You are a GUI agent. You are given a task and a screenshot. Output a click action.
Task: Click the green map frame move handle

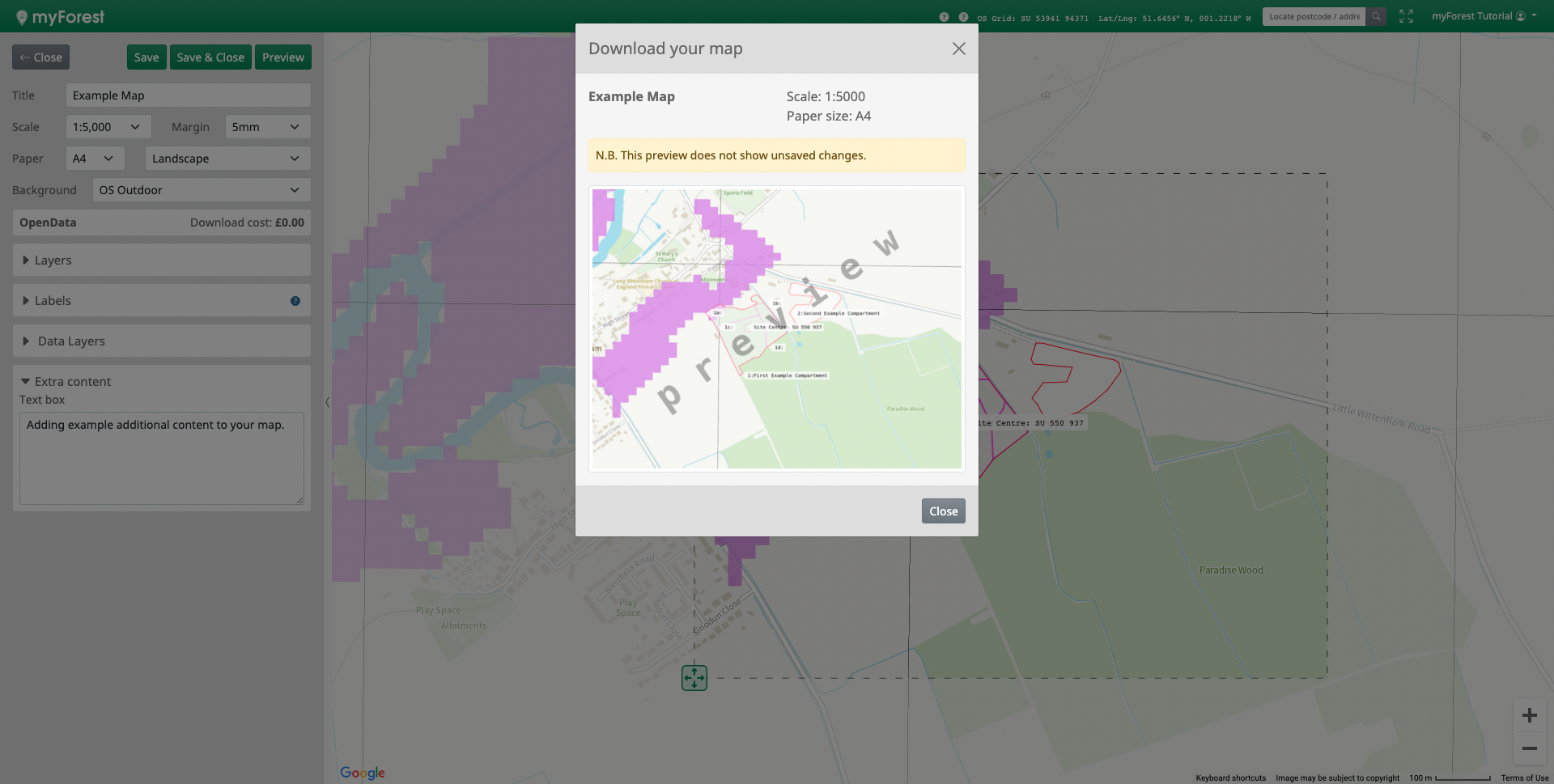tap(694, 677)
